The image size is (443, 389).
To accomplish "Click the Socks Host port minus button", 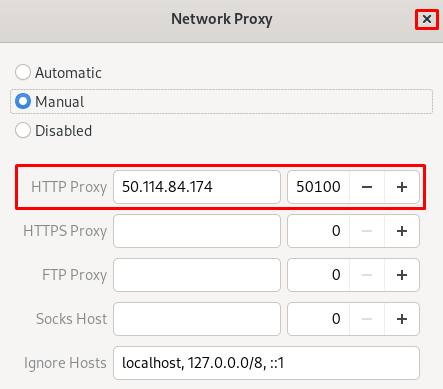I will (367, 319).
